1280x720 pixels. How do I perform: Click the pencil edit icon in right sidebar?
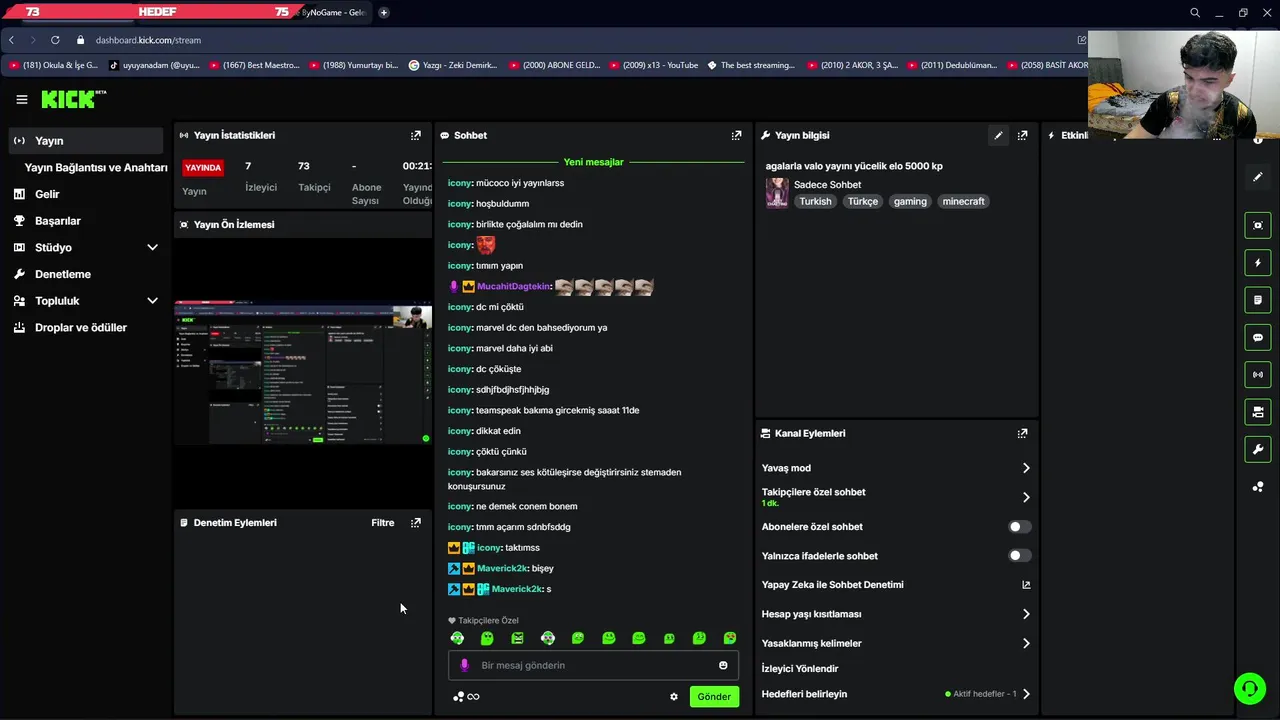tap(1258, 177)
